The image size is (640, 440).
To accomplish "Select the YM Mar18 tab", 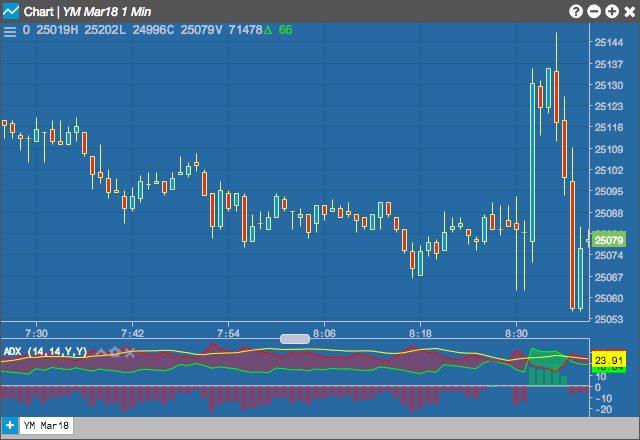I will [x=46, y=425].
